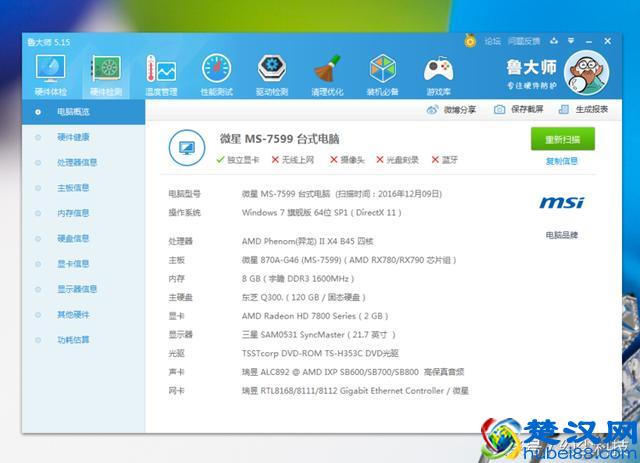Click the MSI brand logo
The image size is (640, 463).
click(x=562, y=202)
